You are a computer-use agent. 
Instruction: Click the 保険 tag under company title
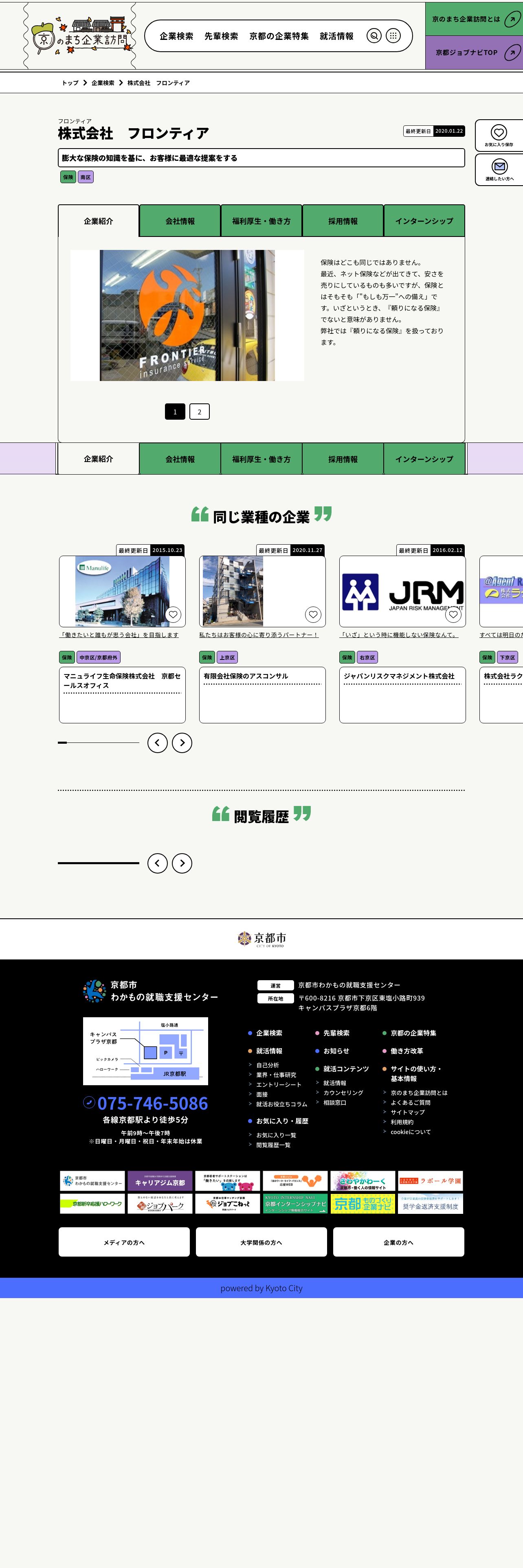point(68,177)
